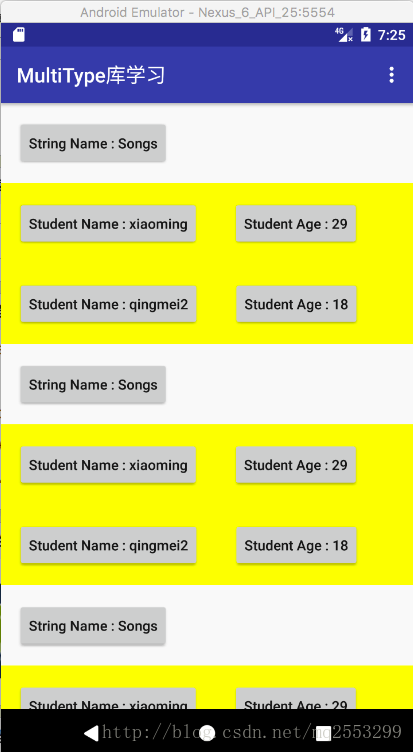Screen dimensions: 413x752
Task: Click the second 'Student Age : 18' button
Action: tap(296, 545)
